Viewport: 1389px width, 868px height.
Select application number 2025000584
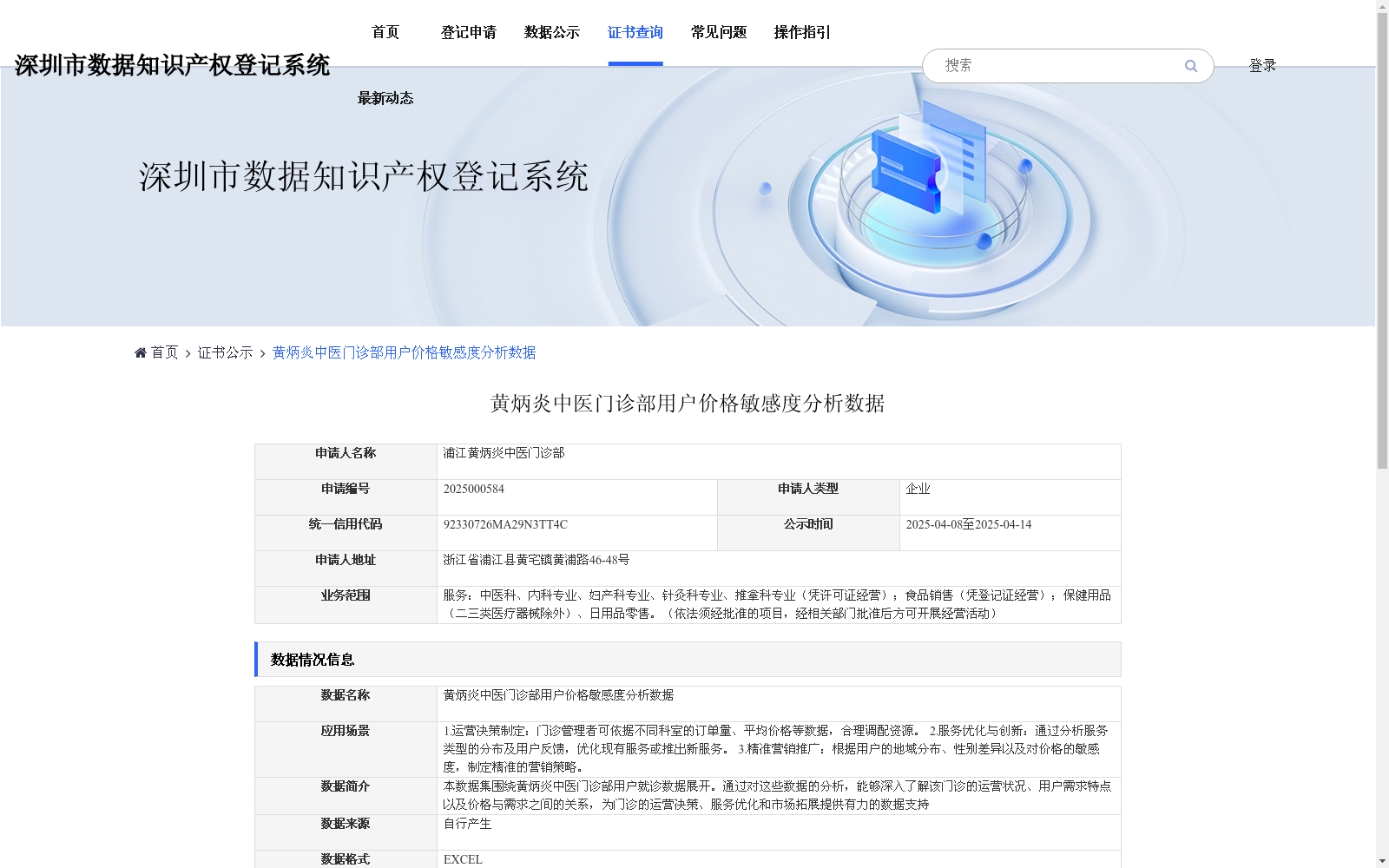point(474,489)
